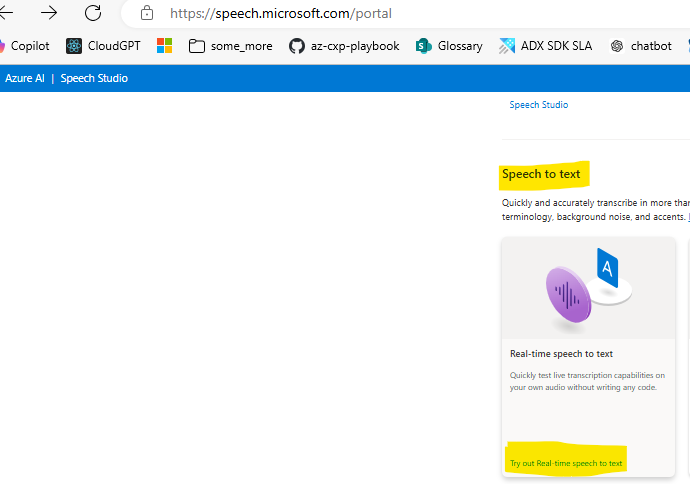690x484 pixels.
Task: Click the Speech to text heading
Action: tap(541, 174)
